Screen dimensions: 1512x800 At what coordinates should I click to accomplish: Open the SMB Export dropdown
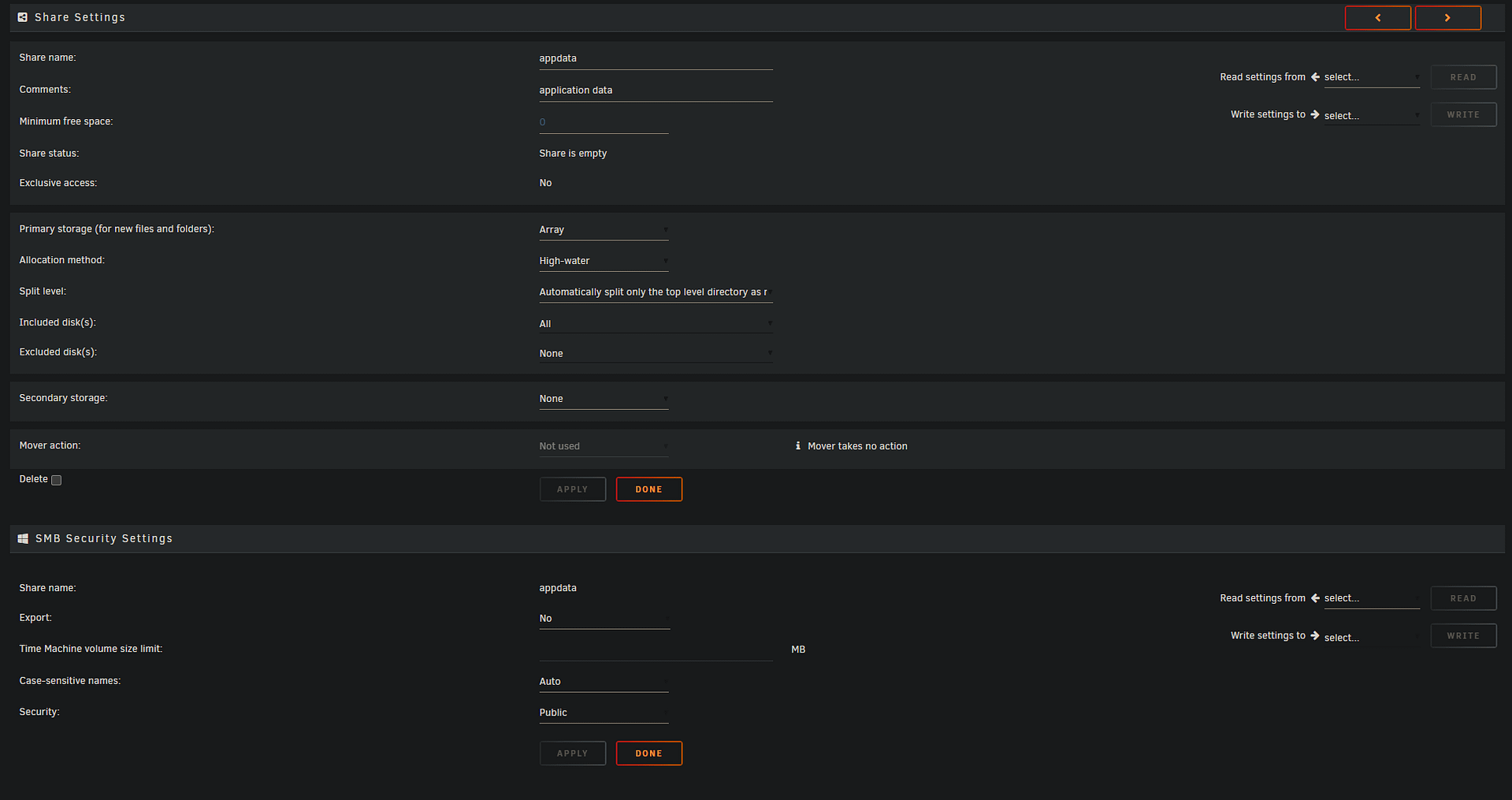tap(604, 619)
